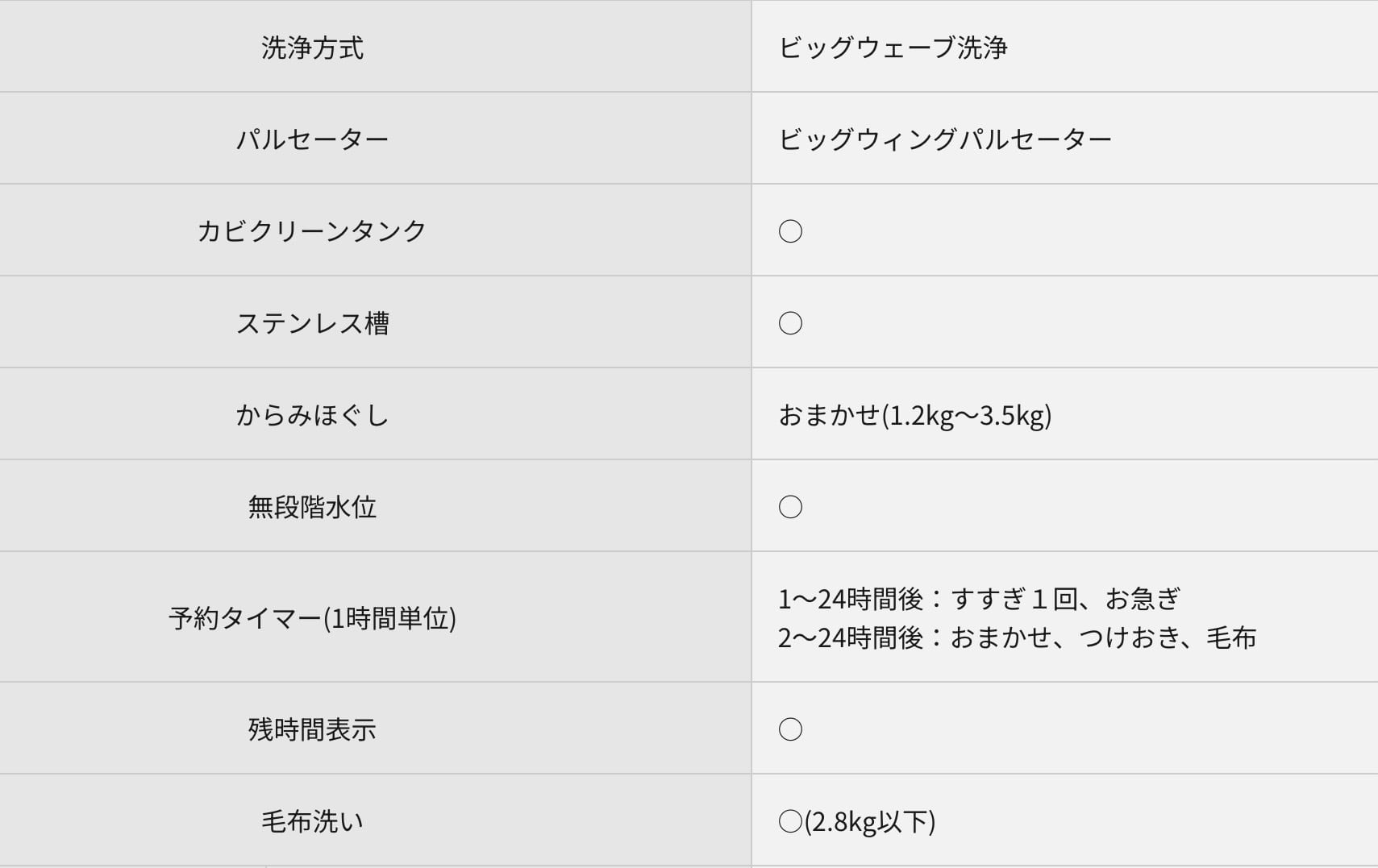Image resolution: width=1378 pixels, height=868 pixels.
Task: Click the circle mark for ステンレス槽
Action: [x=790, y=323]
